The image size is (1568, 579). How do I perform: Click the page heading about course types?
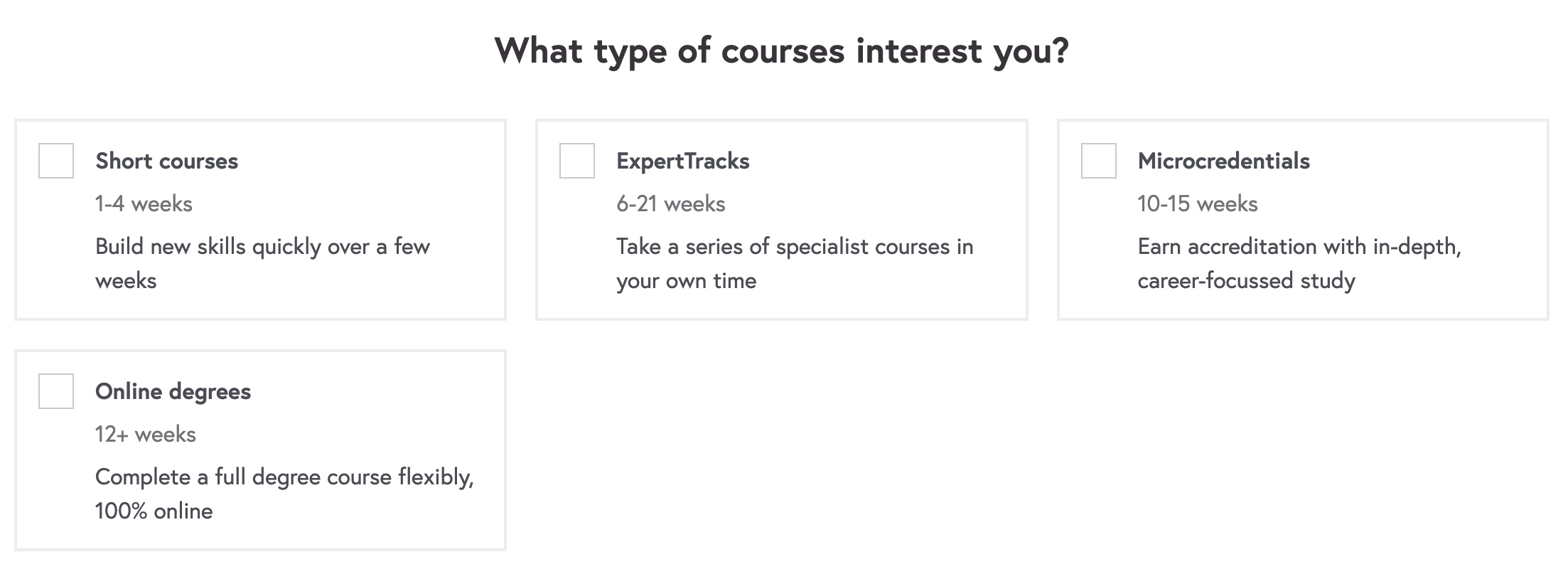[783, 51]
